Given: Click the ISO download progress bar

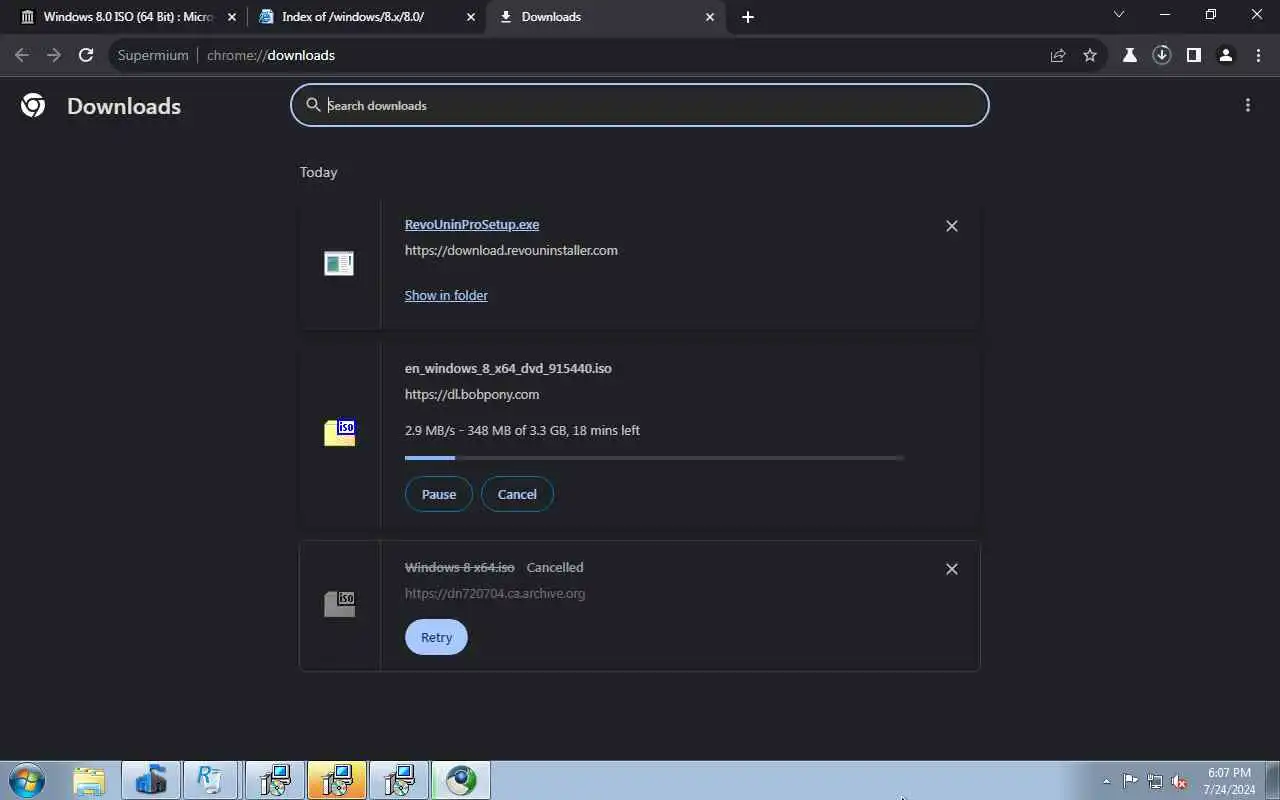Looking at the screenshot, I should 654,458.
